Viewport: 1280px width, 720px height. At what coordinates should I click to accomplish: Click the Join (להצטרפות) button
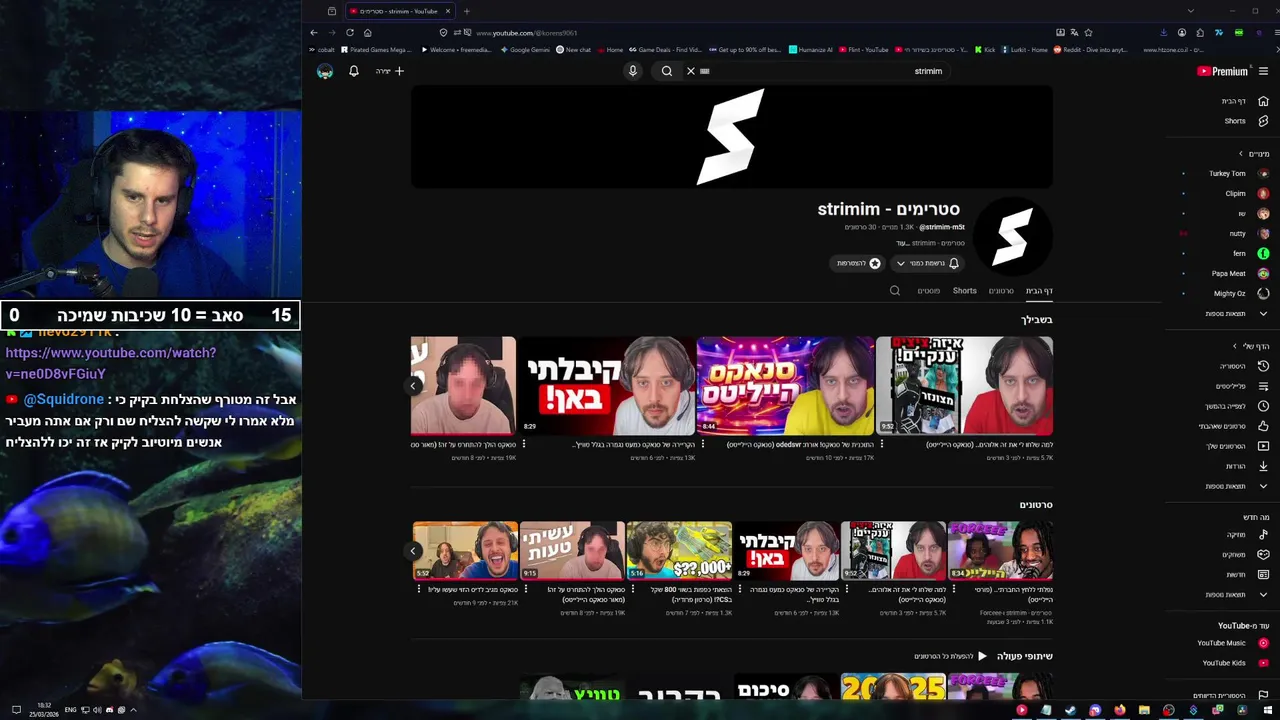point(859,263)
